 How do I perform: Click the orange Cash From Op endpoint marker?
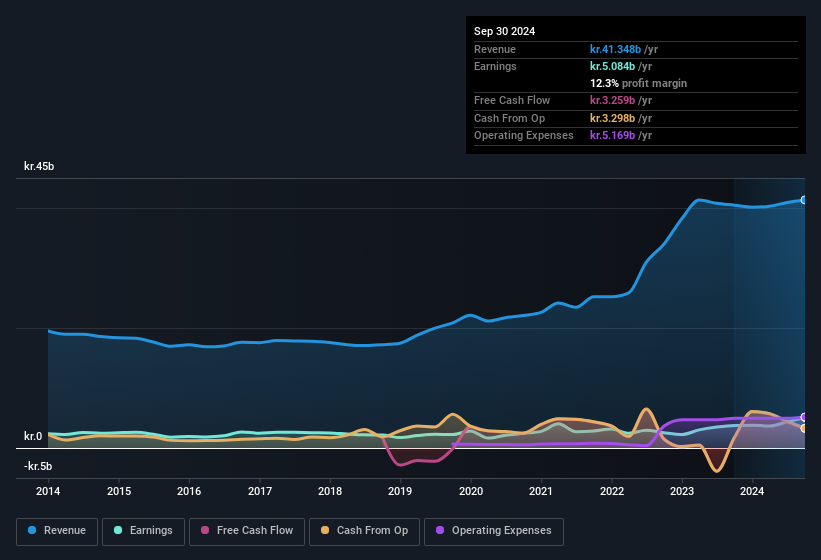(x=804, y=428)
